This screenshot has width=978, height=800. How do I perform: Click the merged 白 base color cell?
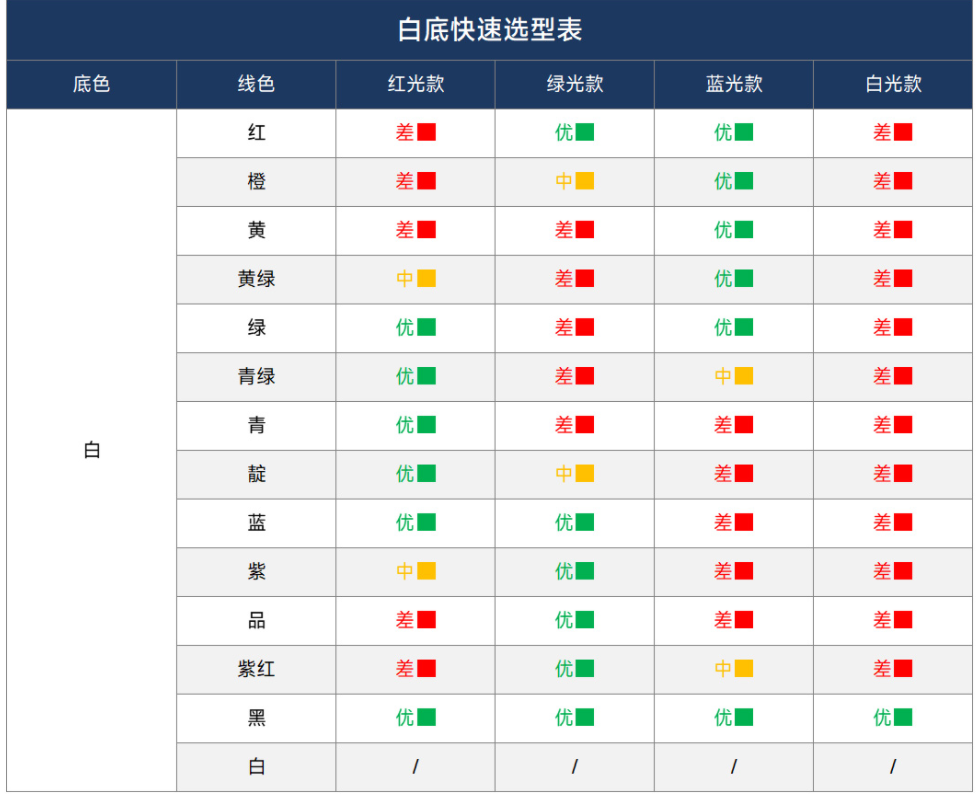[91, 450]
